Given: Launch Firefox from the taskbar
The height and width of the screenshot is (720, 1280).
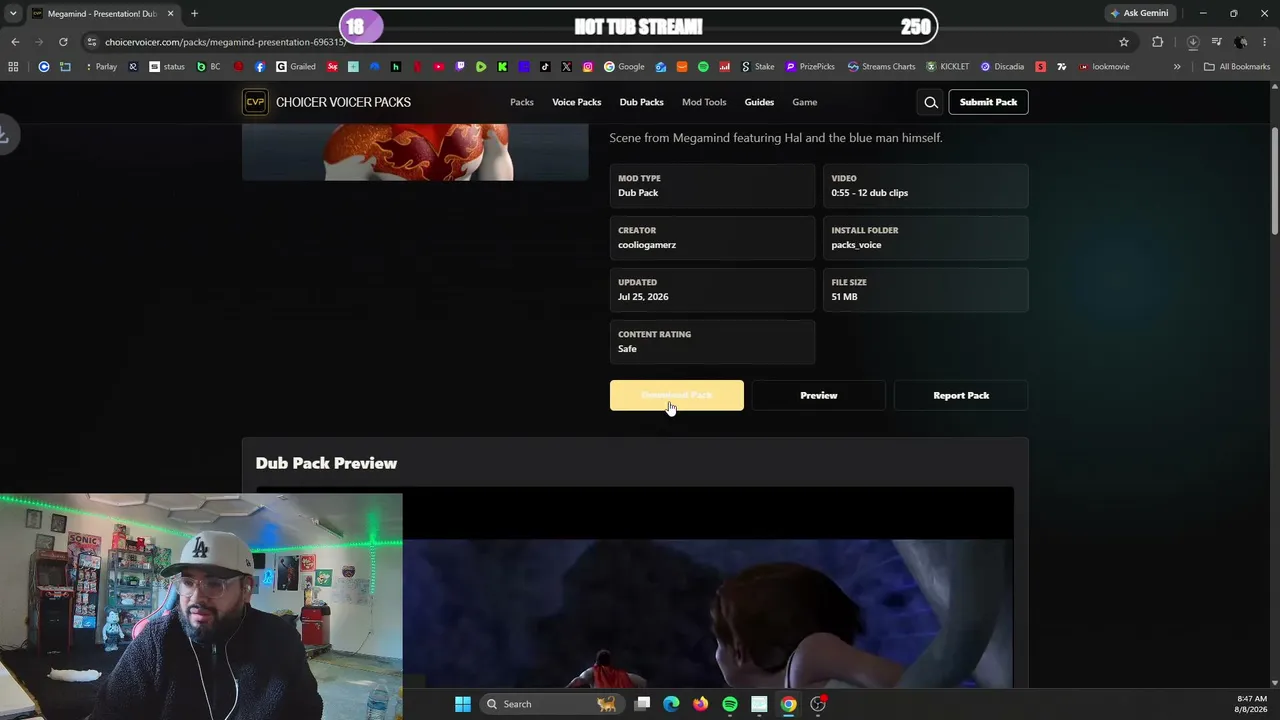Looking at the screenshot, I should click(700, 704).
